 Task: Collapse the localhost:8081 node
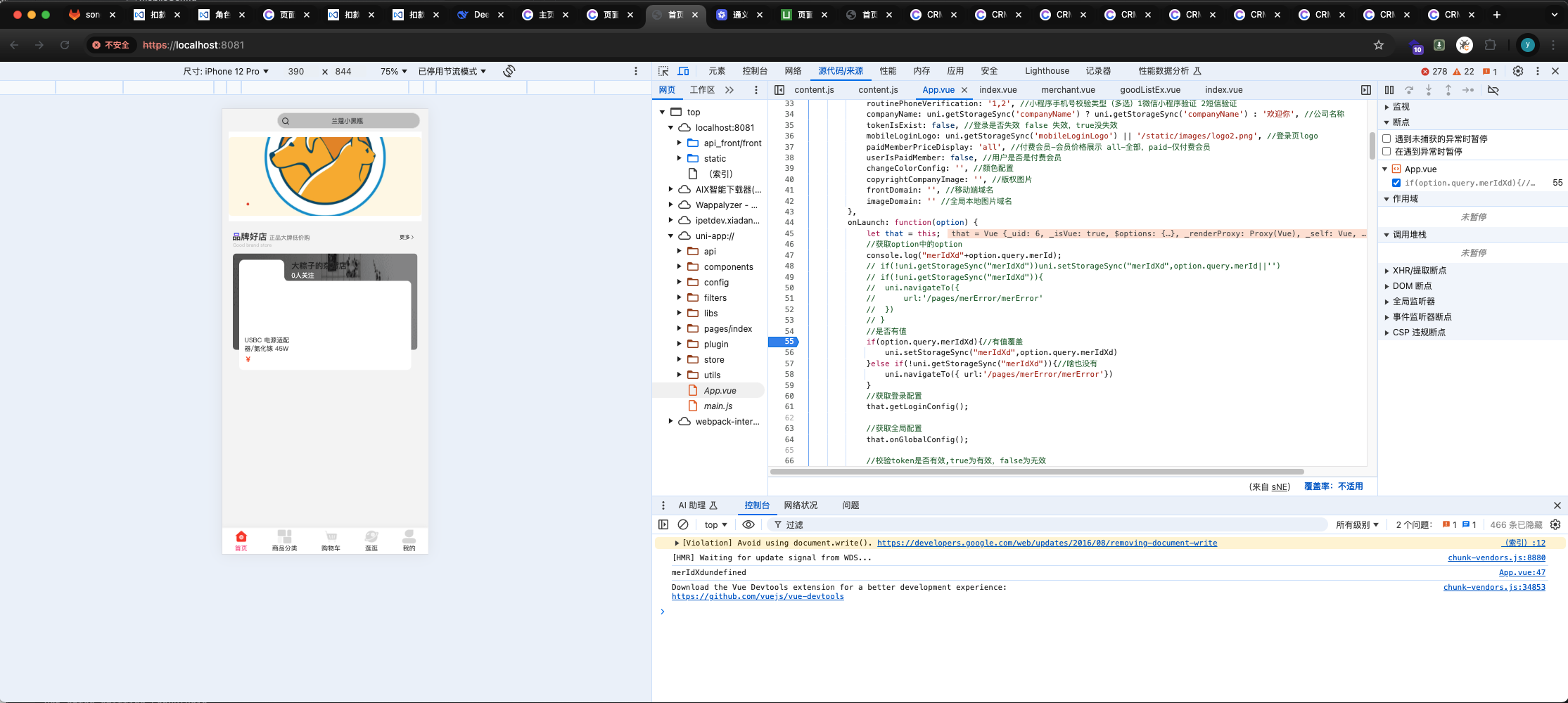point(670,128)
